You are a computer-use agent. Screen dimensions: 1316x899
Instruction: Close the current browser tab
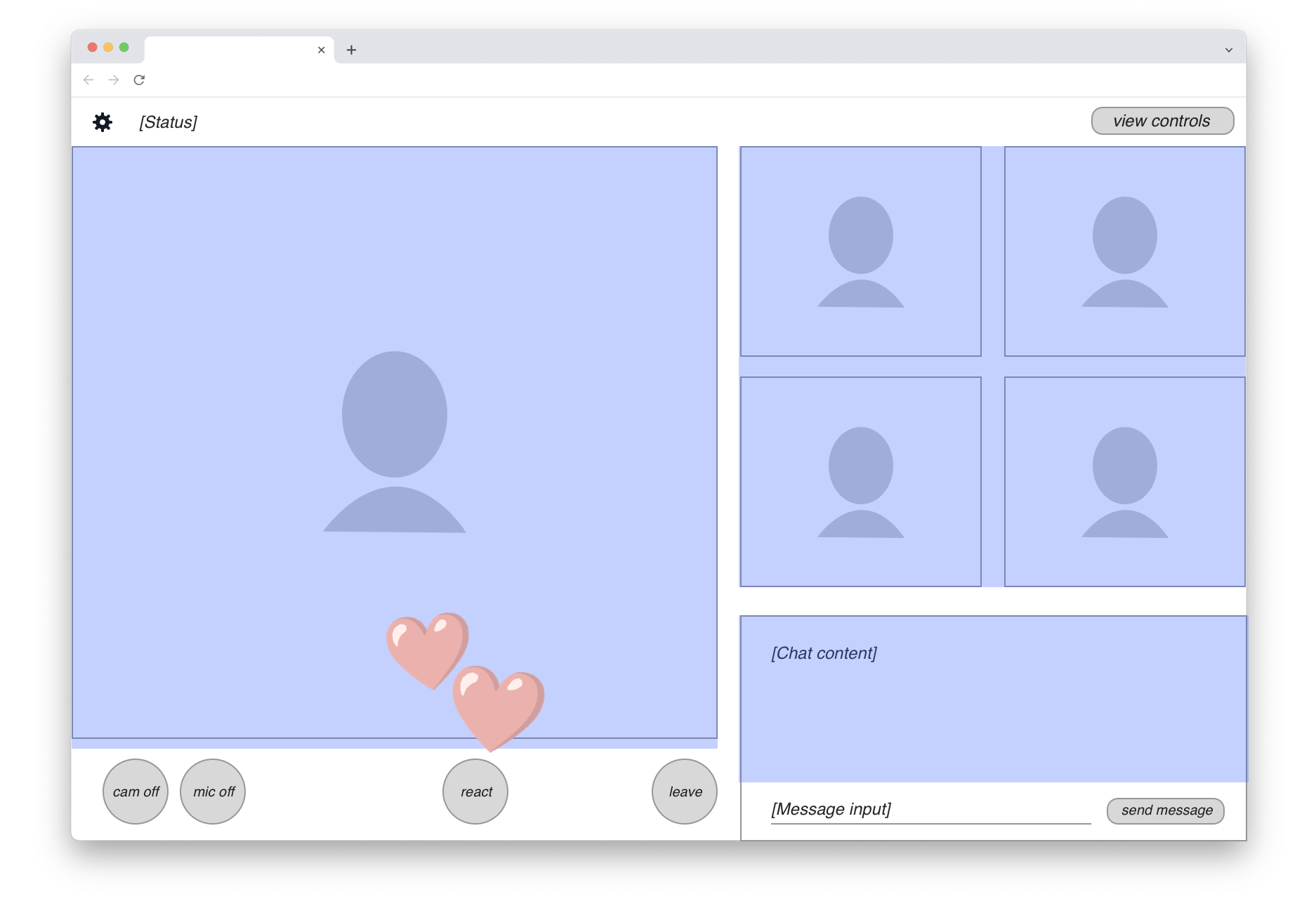point(321,50)
